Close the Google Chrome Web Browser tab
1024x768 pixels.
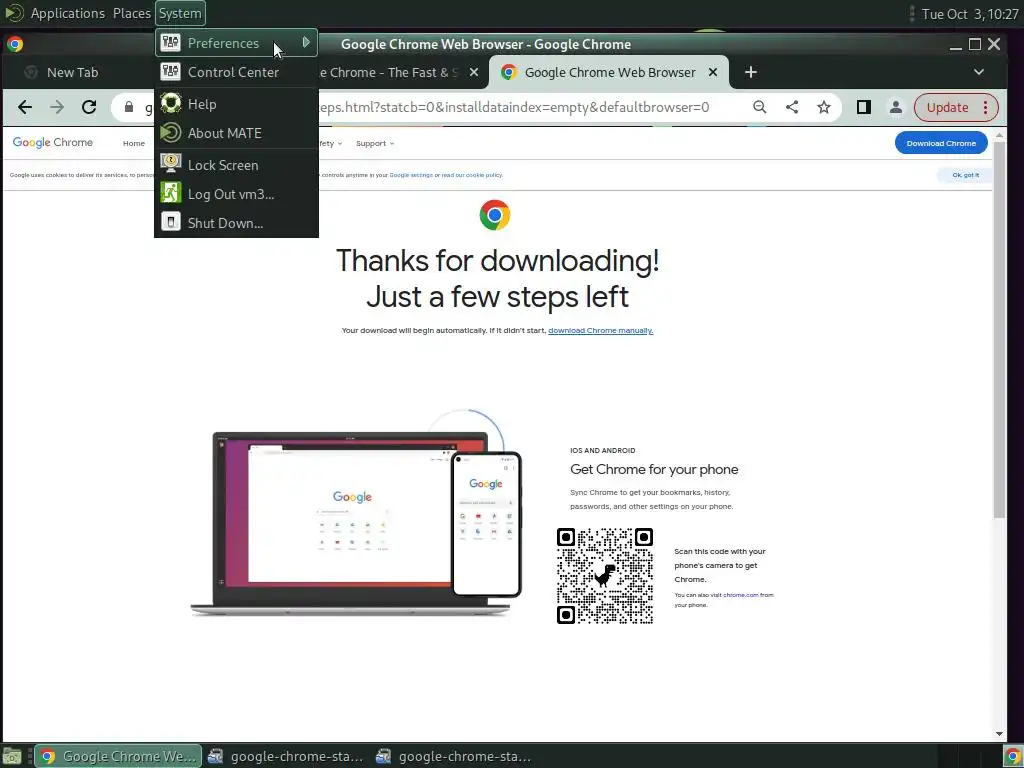click(x=713, y=72)
